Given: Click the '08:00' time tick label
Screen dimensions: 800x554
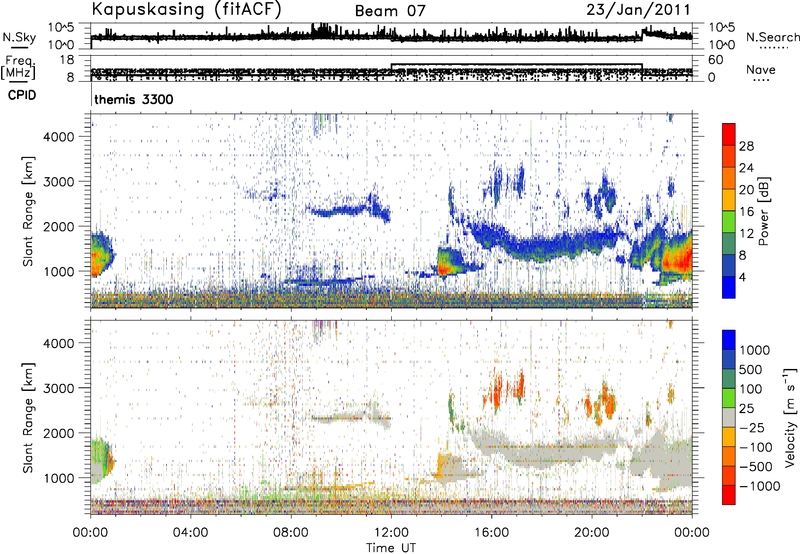Looking at the screenshot, I should [x=291, y=533].
